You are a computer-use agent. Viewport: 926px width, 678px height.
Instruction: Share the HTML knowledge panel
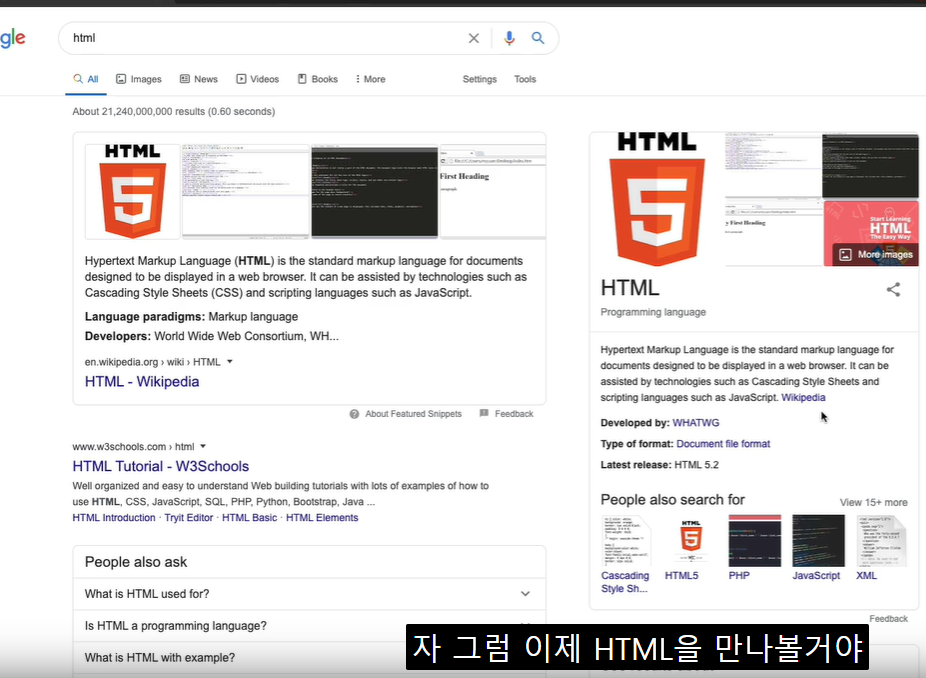(x=893, y=289)
